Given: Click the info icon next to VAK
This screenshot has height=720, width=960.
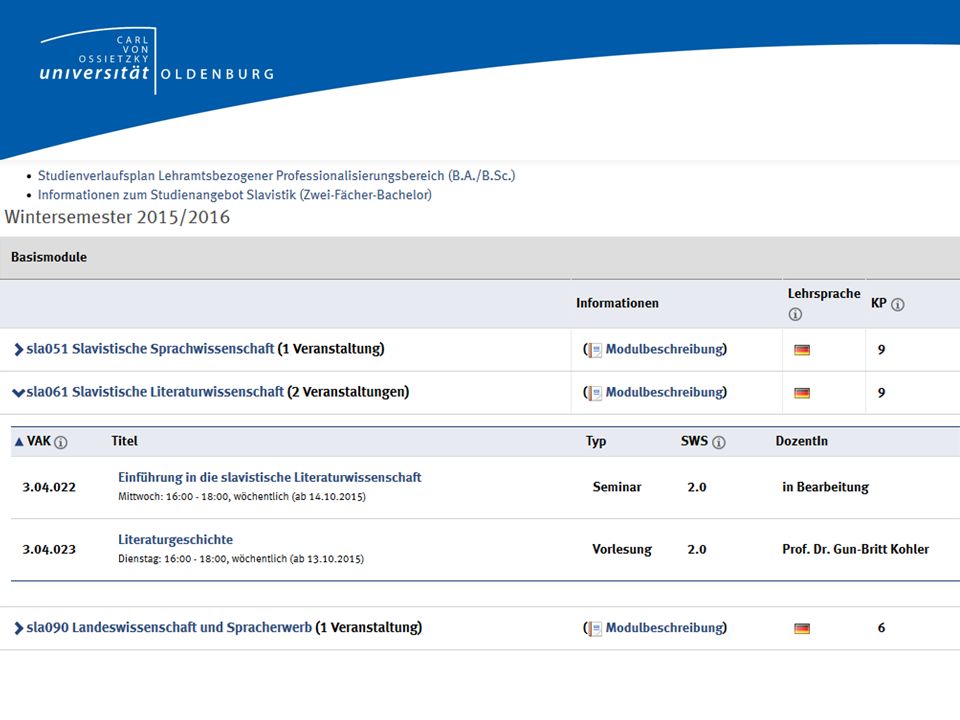Looking at the screenshot, I should tap(61, 442).
